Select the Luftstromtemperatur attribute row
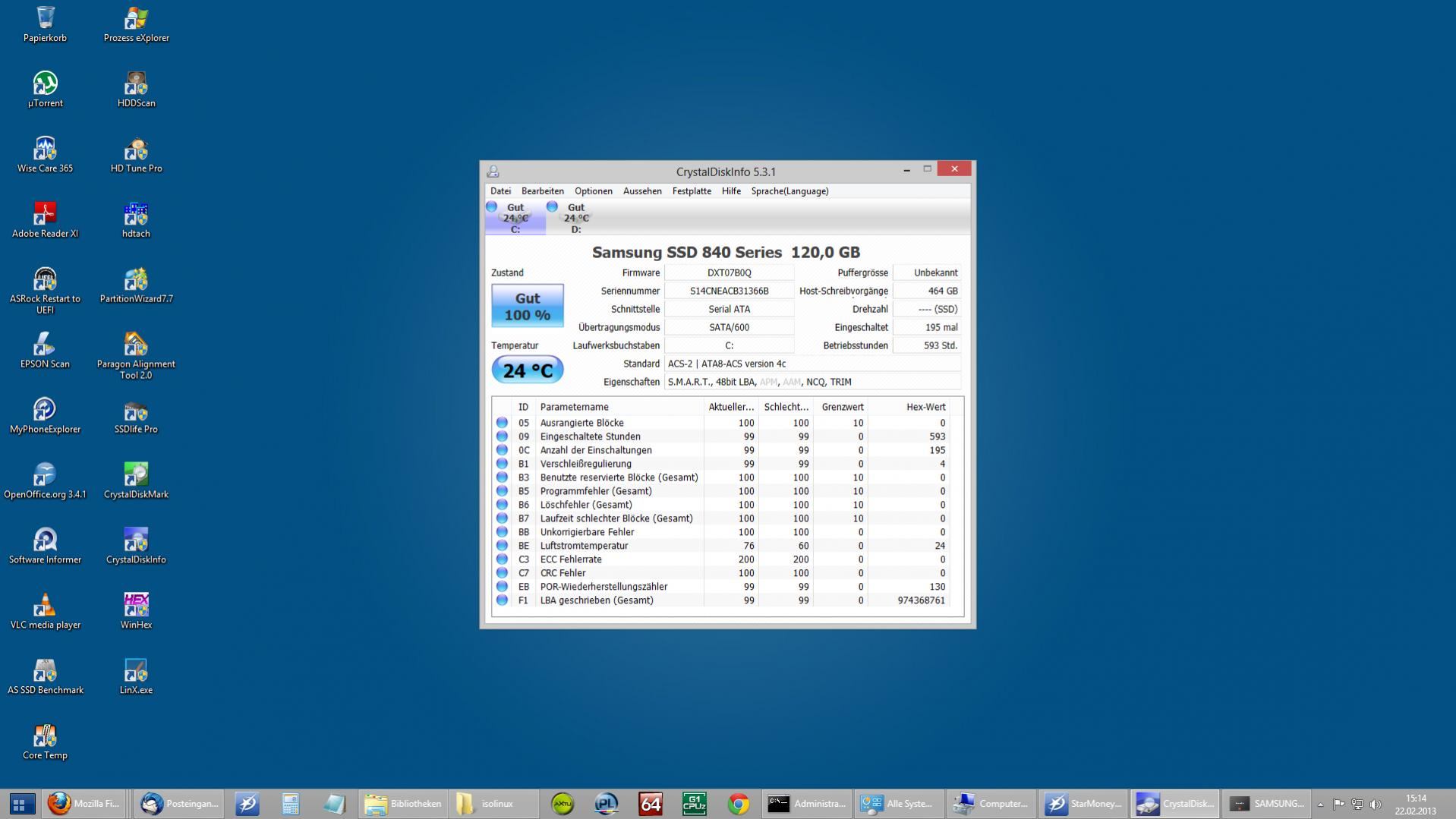 point(721,546)
